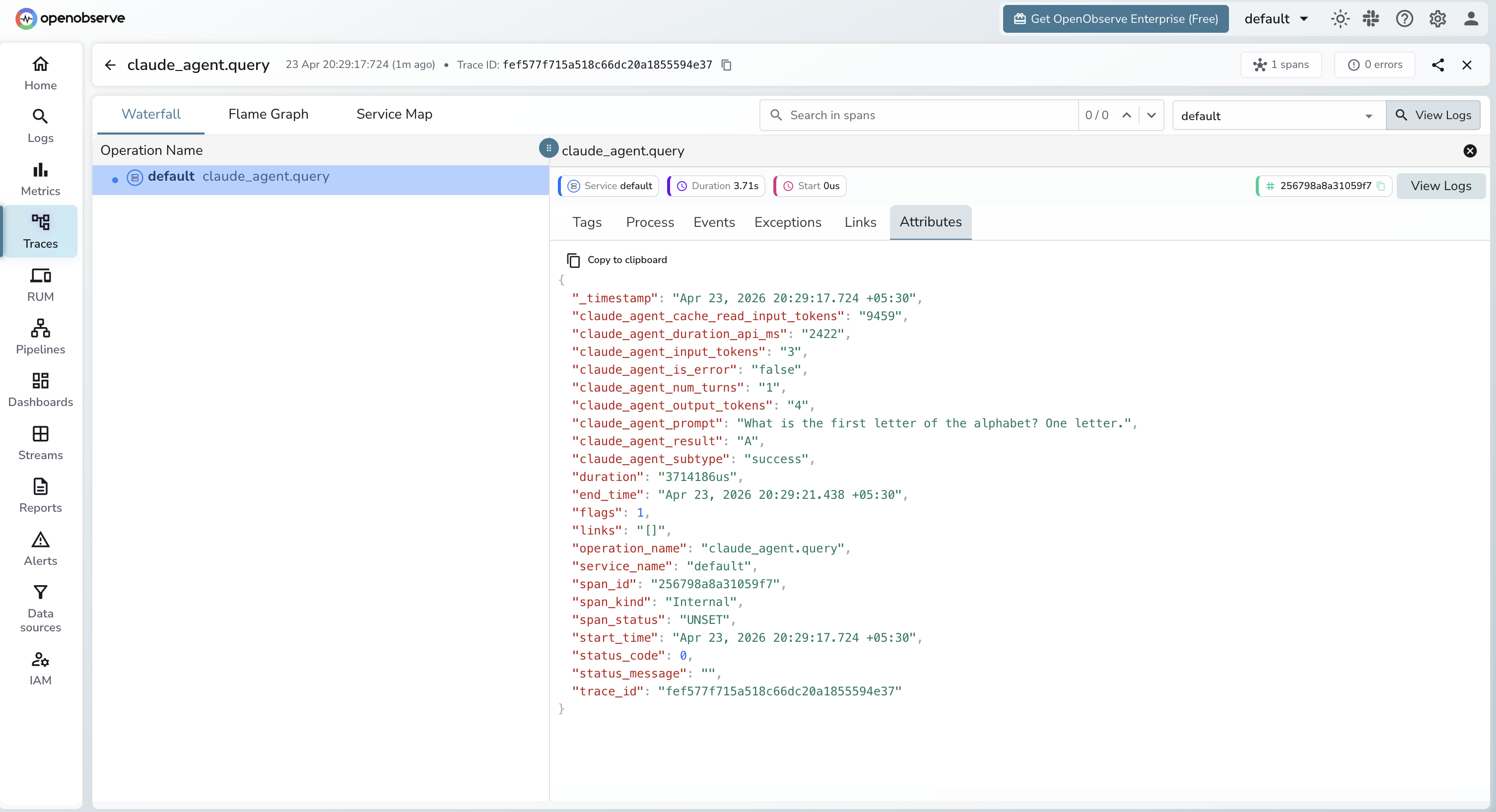
Task: Navigate back using the arrow icon
Action: pyautogui.click(x=110, y=65)
